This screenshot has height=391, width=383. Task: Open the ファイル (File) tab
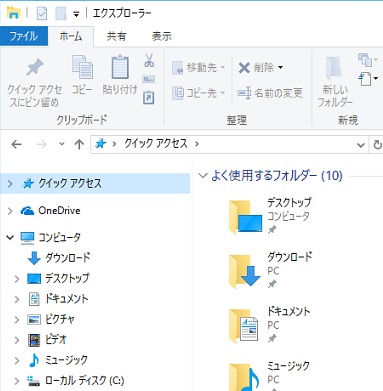click(24, 36)
